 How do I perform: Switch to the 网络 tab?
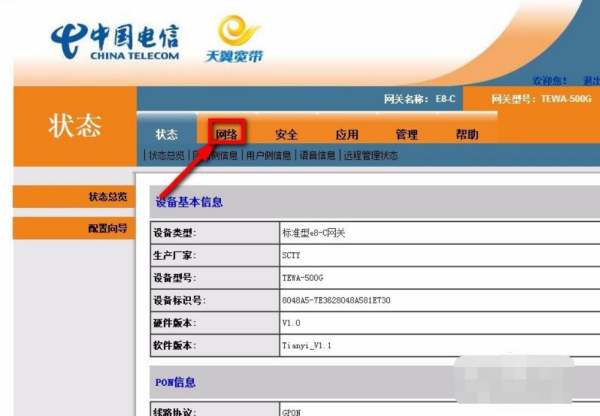[227, 134]
